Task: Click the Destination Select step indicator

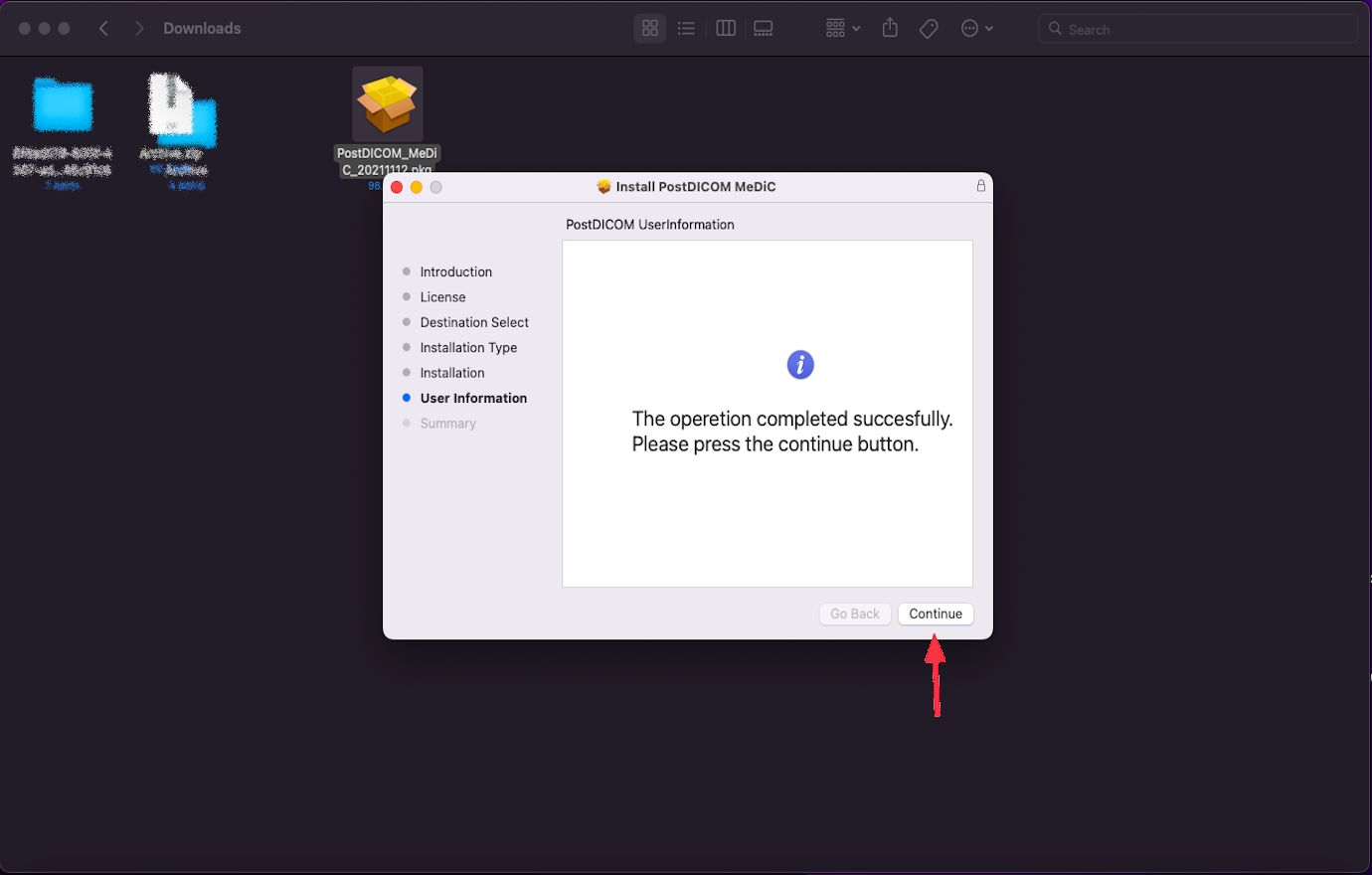Action: tap(474, 322)
